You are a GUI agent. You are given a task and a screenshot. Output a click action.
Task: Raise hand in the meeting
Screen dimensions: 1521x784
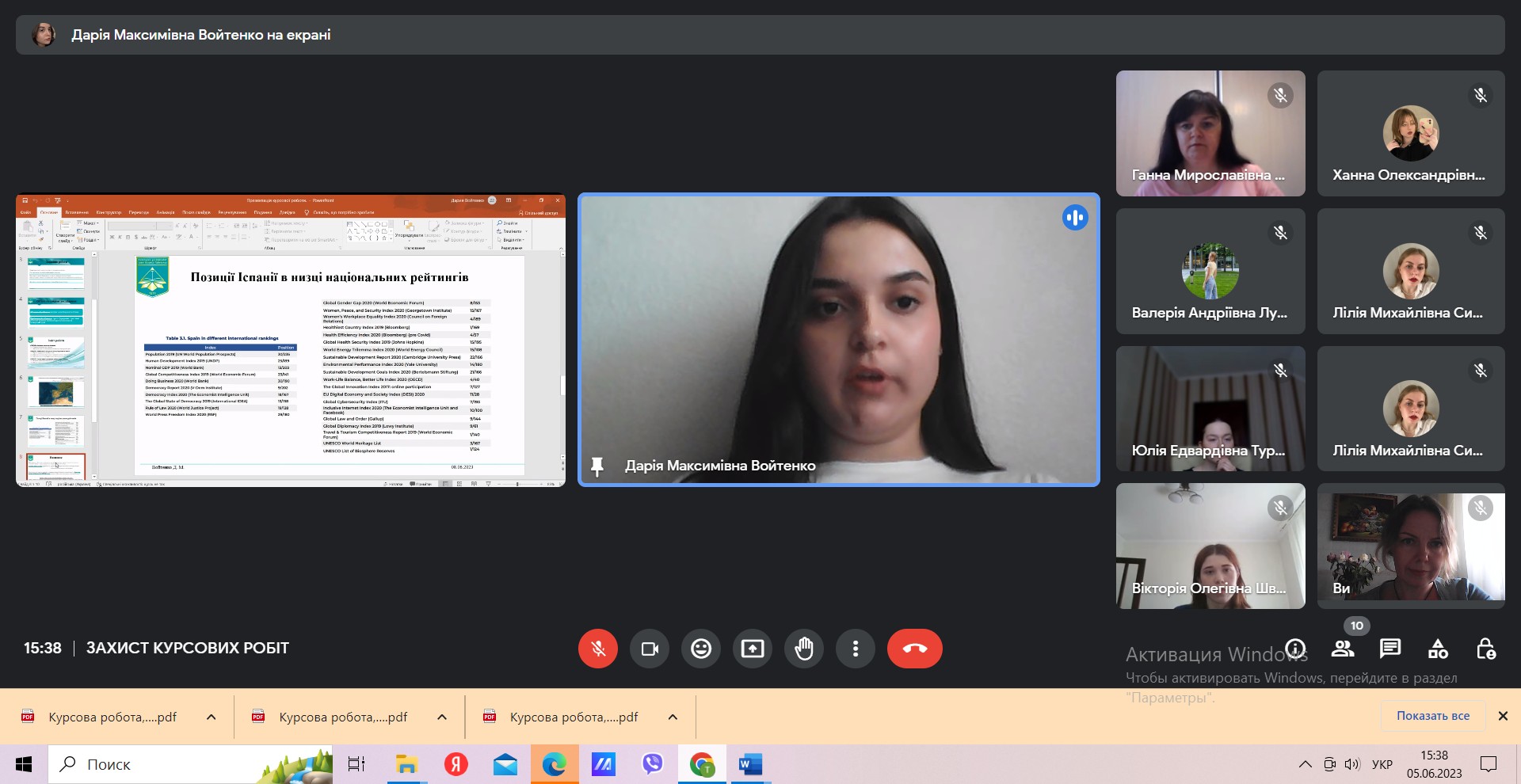(804, 649)
